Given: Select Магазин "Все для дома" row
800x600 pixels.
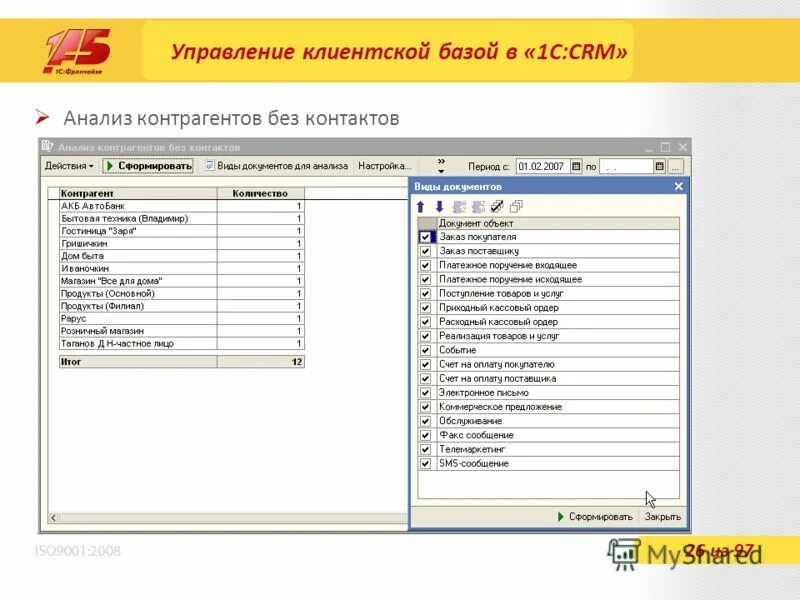Looking at the screenshot, I should tap(182, 281).
